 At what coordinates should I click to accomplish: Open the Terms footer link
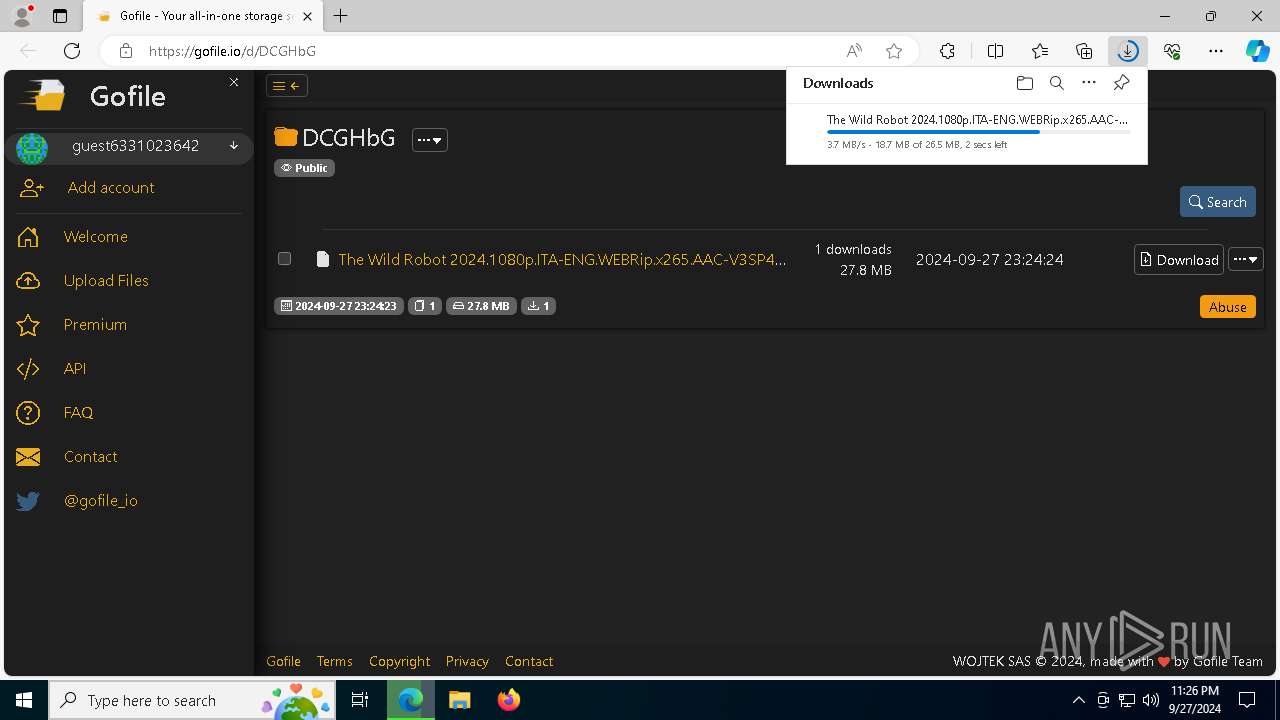click(335, 661)
